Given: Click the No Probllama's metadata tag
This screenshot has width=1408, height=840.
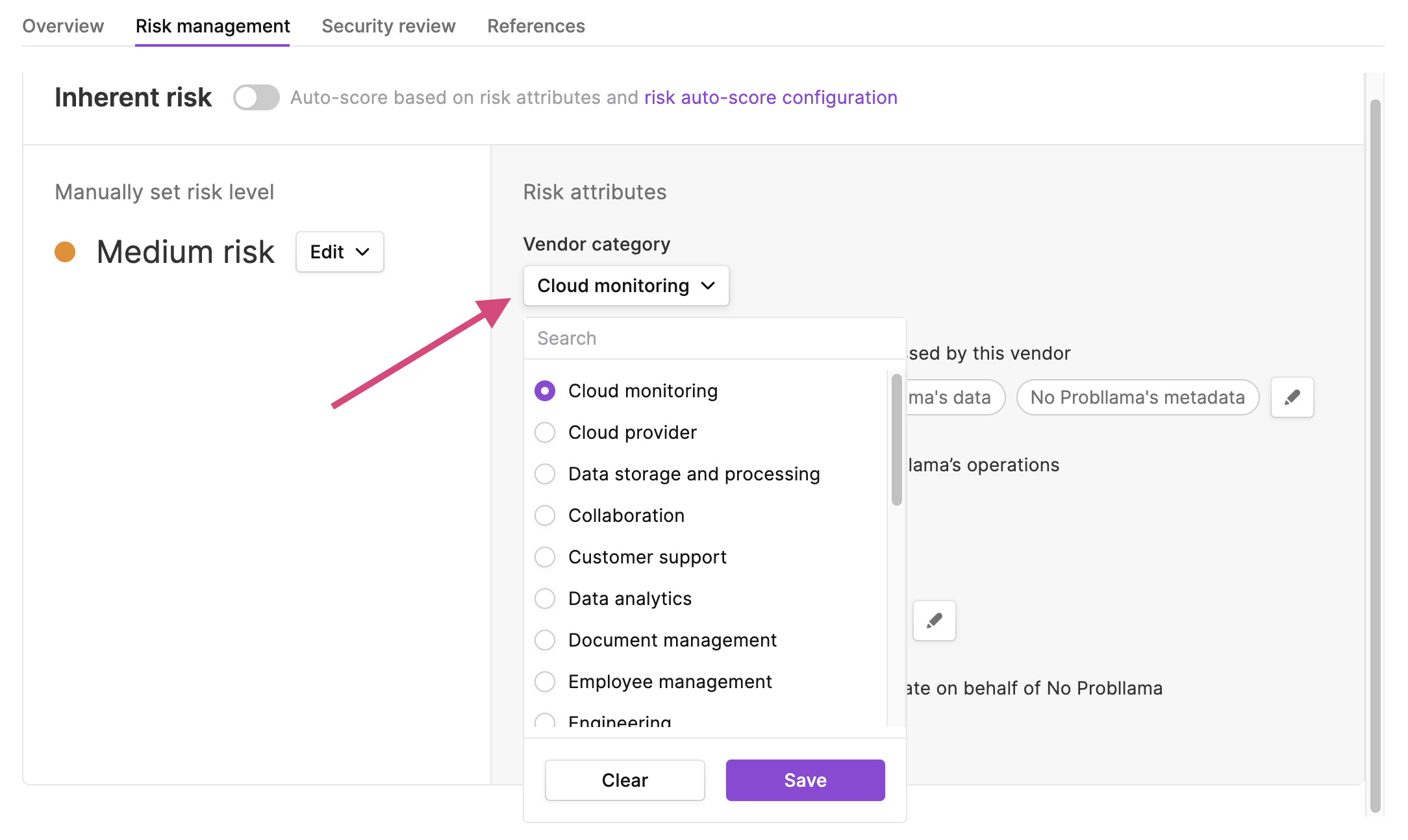Looking at the screenshot, I should coord(1138,397).
